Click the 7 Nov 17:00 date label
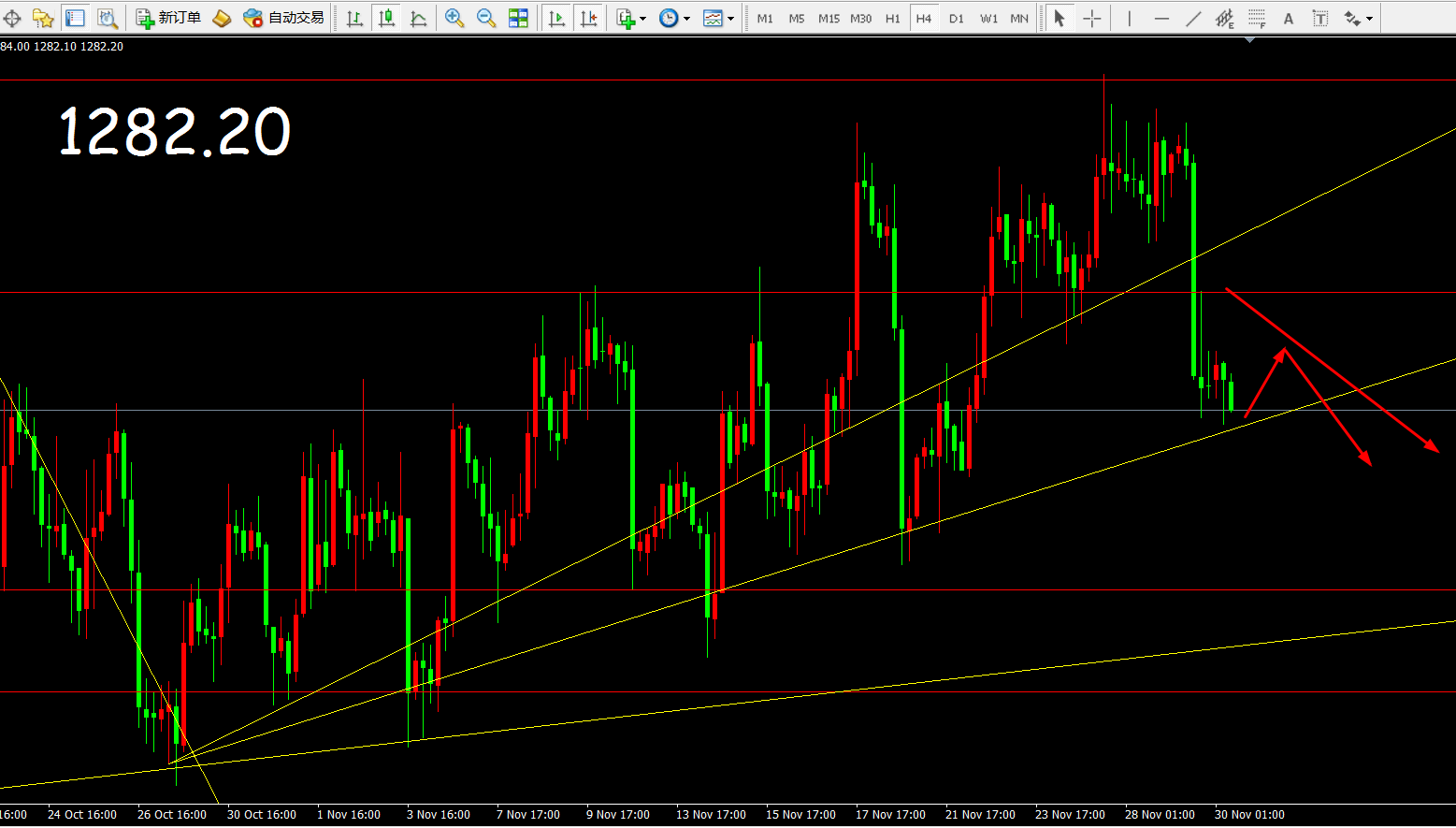Image resolution: width=1456 pixels, height=828 pixels. [528, 815]
